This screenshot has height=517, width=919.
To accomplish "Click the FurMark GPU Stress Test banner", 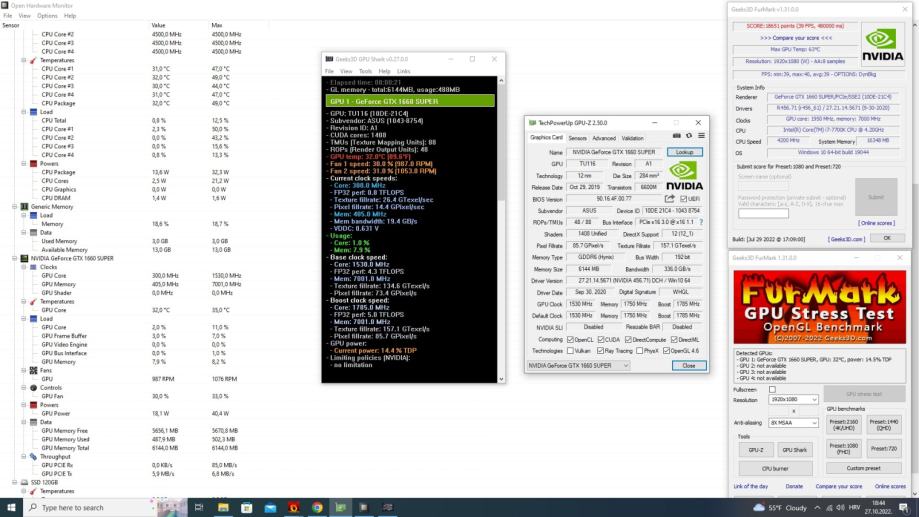I will pyautogui.click(x=819, y=307).
